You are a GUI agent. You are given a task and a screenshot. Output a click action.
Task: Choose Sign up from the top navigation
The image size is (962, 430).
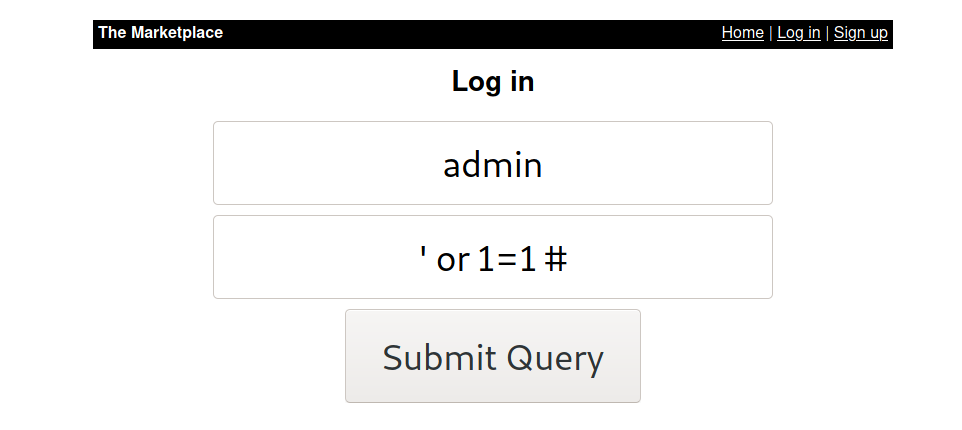click(x=860, y=33)
